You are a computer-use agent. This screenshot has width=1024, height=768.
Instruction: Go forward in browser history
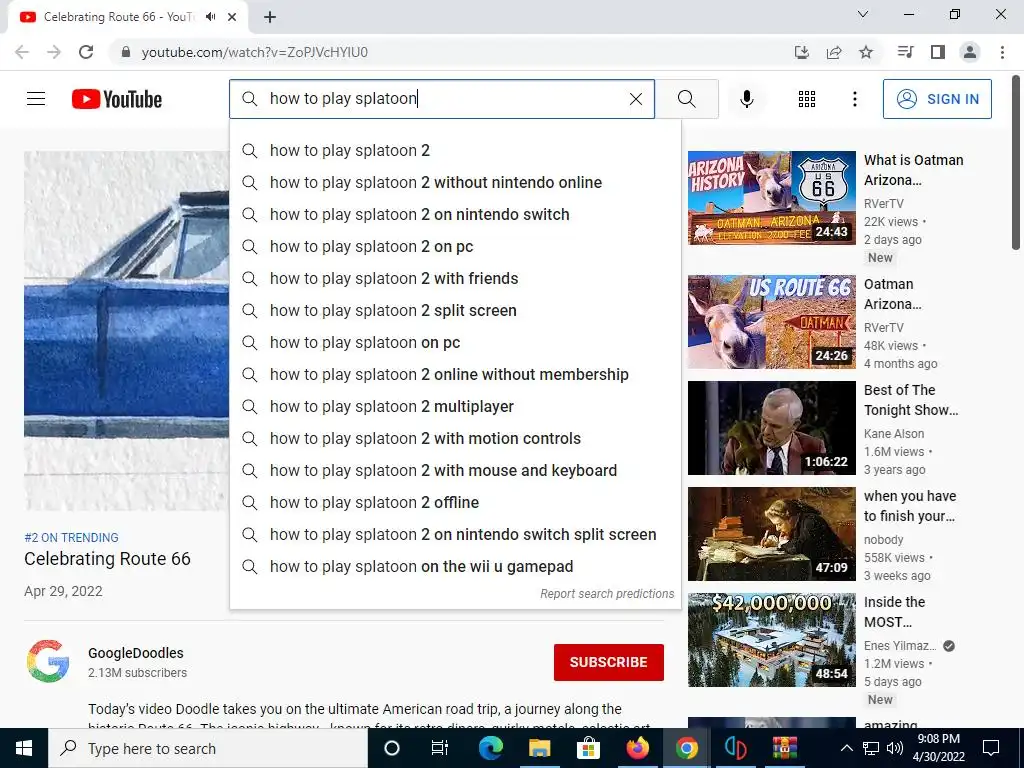pos(54,52)
